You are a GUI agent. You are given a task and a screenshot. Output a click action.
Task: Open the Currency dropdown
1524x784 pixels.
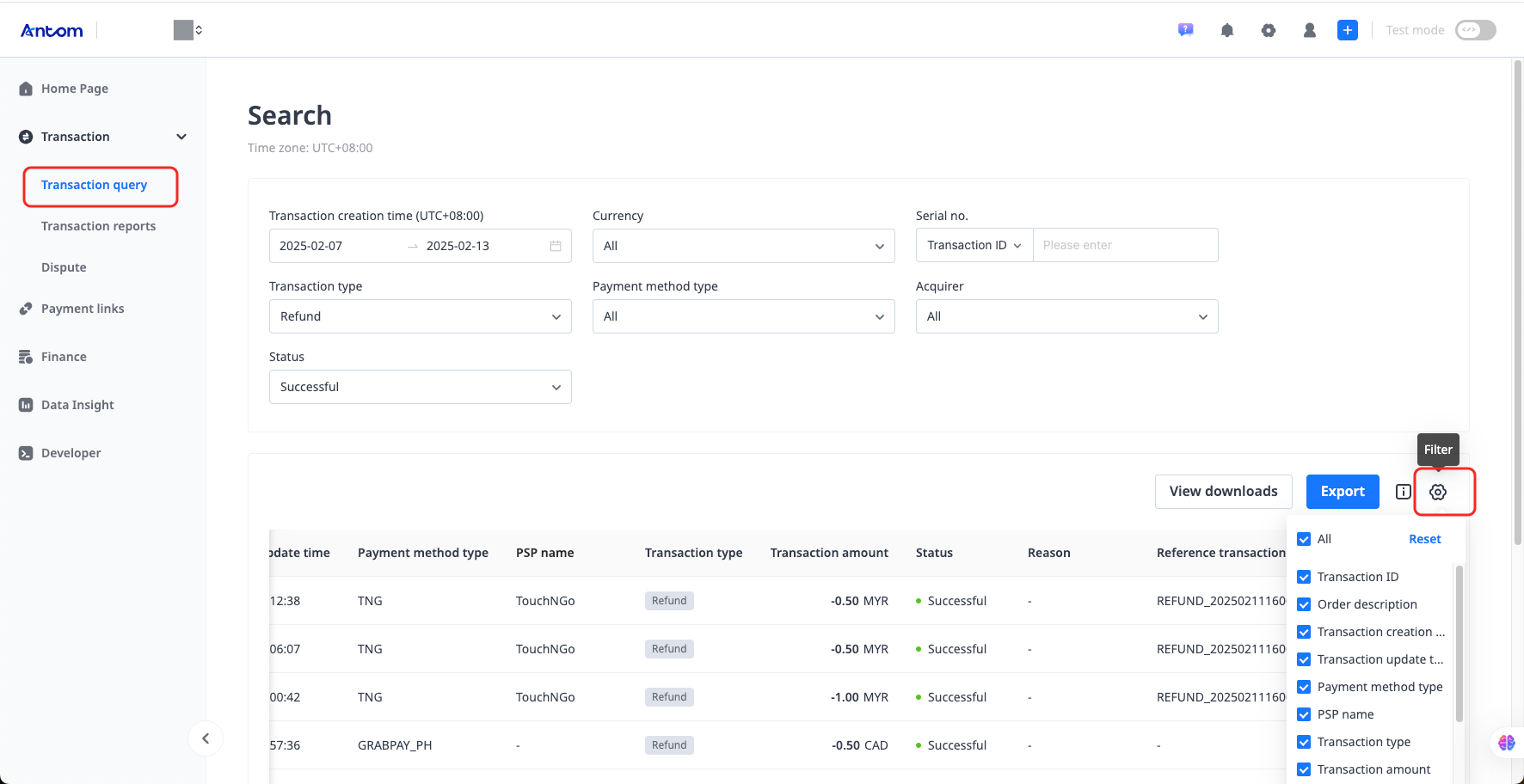pyautogui.click(x=743, y=246)
